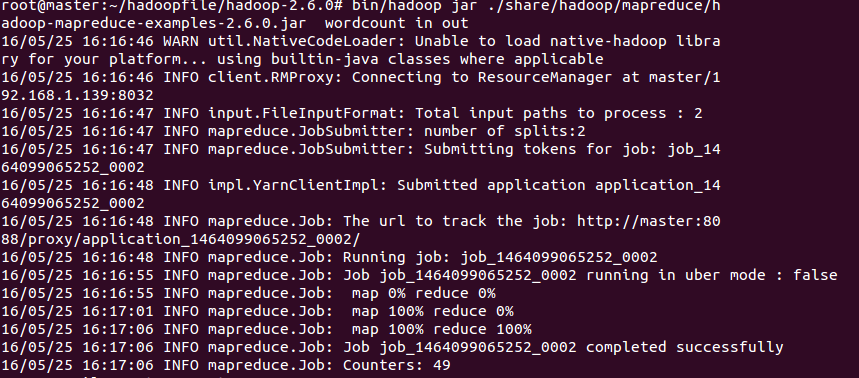Click 'Total input paths to process : 2'

pyautogui.click(x=559, y=113)
